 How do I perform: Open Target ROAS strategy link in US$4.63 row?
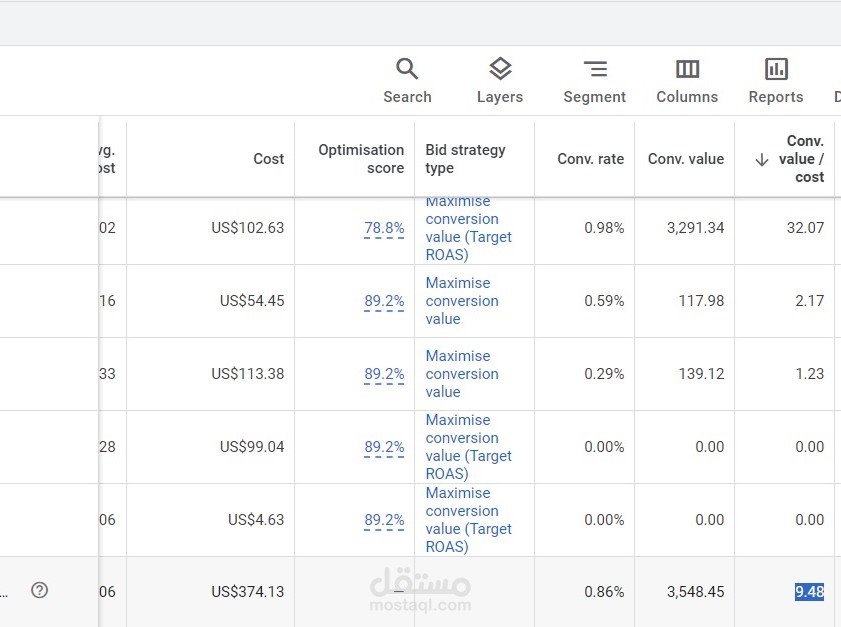point(468,520)
